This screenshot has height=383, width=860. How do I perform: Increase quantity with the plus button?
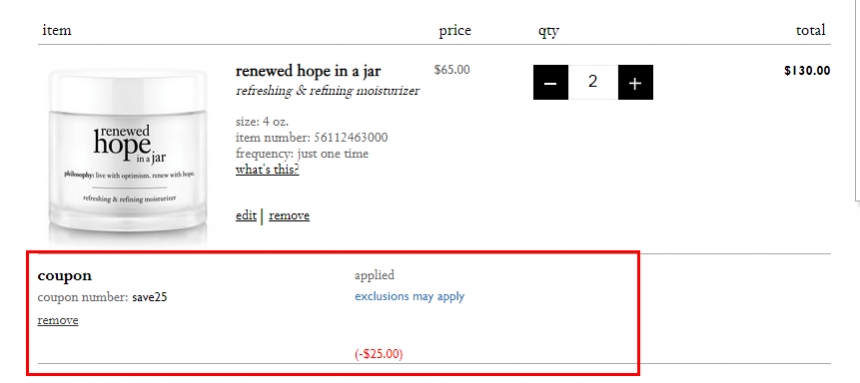coord(635,82)
